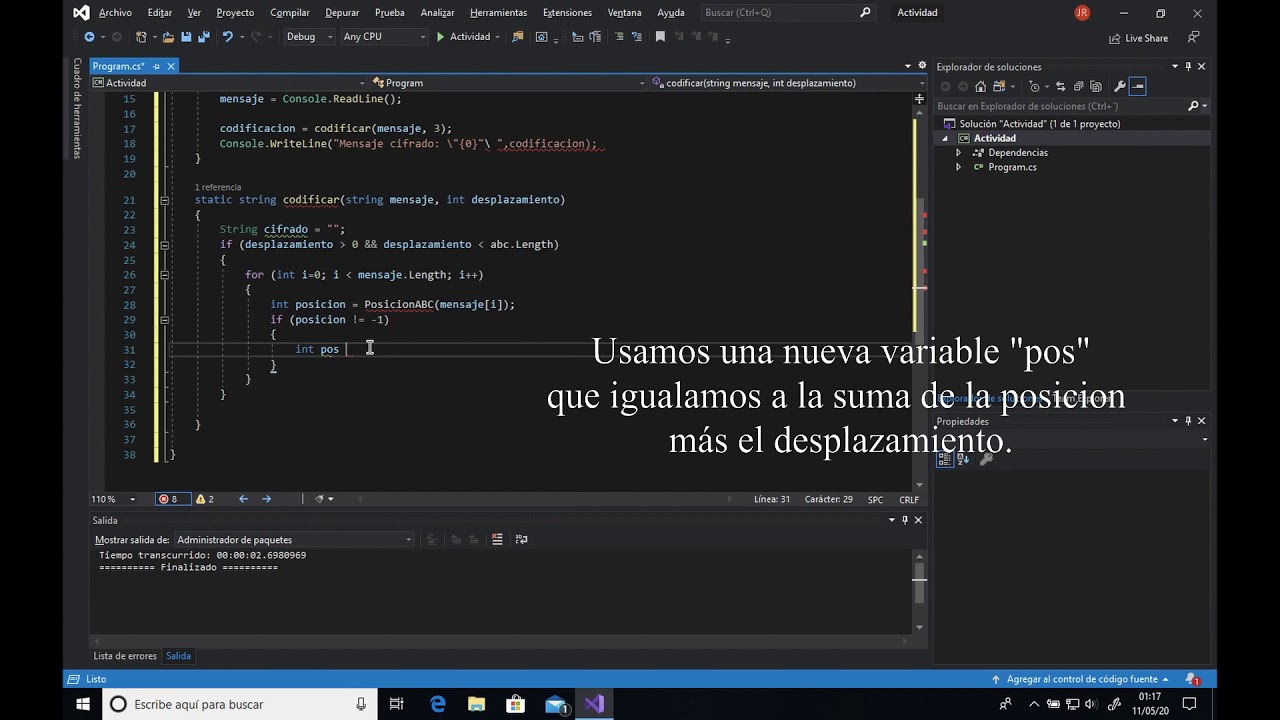The height and width of the screenshot is (720, 1280).
Task: Open the notifications bell in status bar
Action: tap(1191, 679)
